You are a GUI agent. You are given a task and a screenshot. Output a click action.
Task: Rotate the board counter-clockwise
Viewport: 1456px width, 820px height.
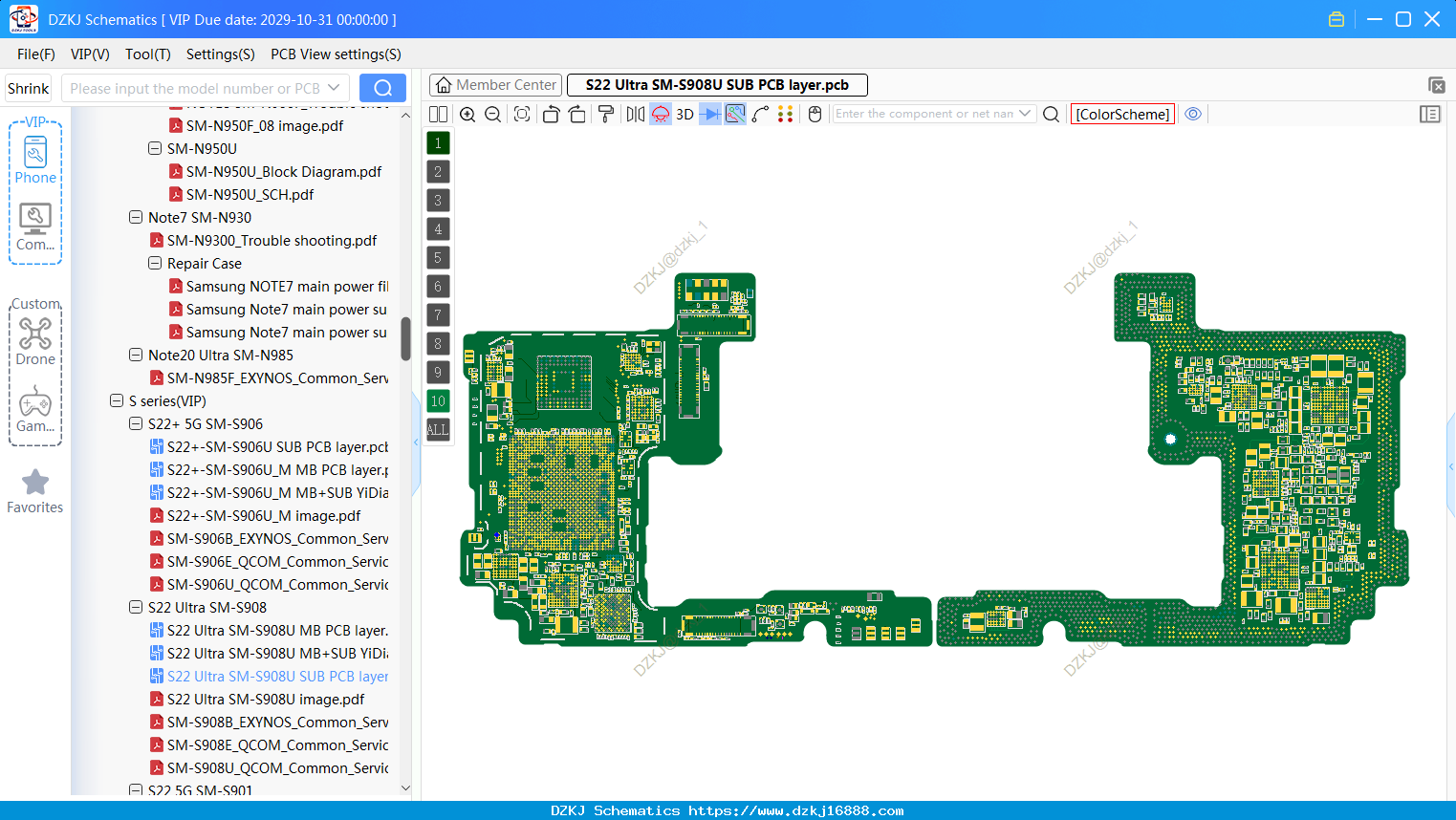click(551, 114)
